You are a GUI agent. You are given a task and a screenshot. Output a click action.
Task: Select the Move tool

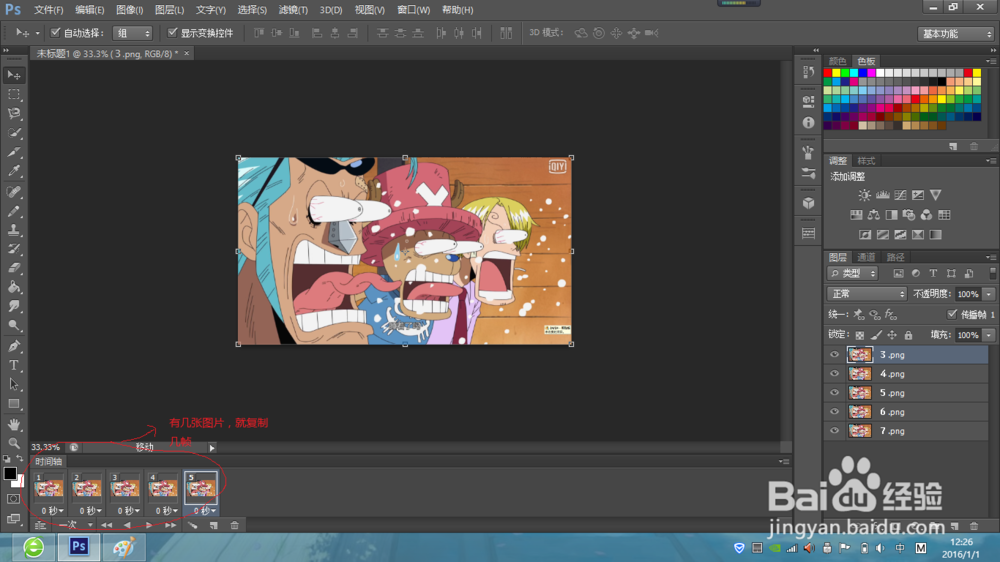(14, 75)
